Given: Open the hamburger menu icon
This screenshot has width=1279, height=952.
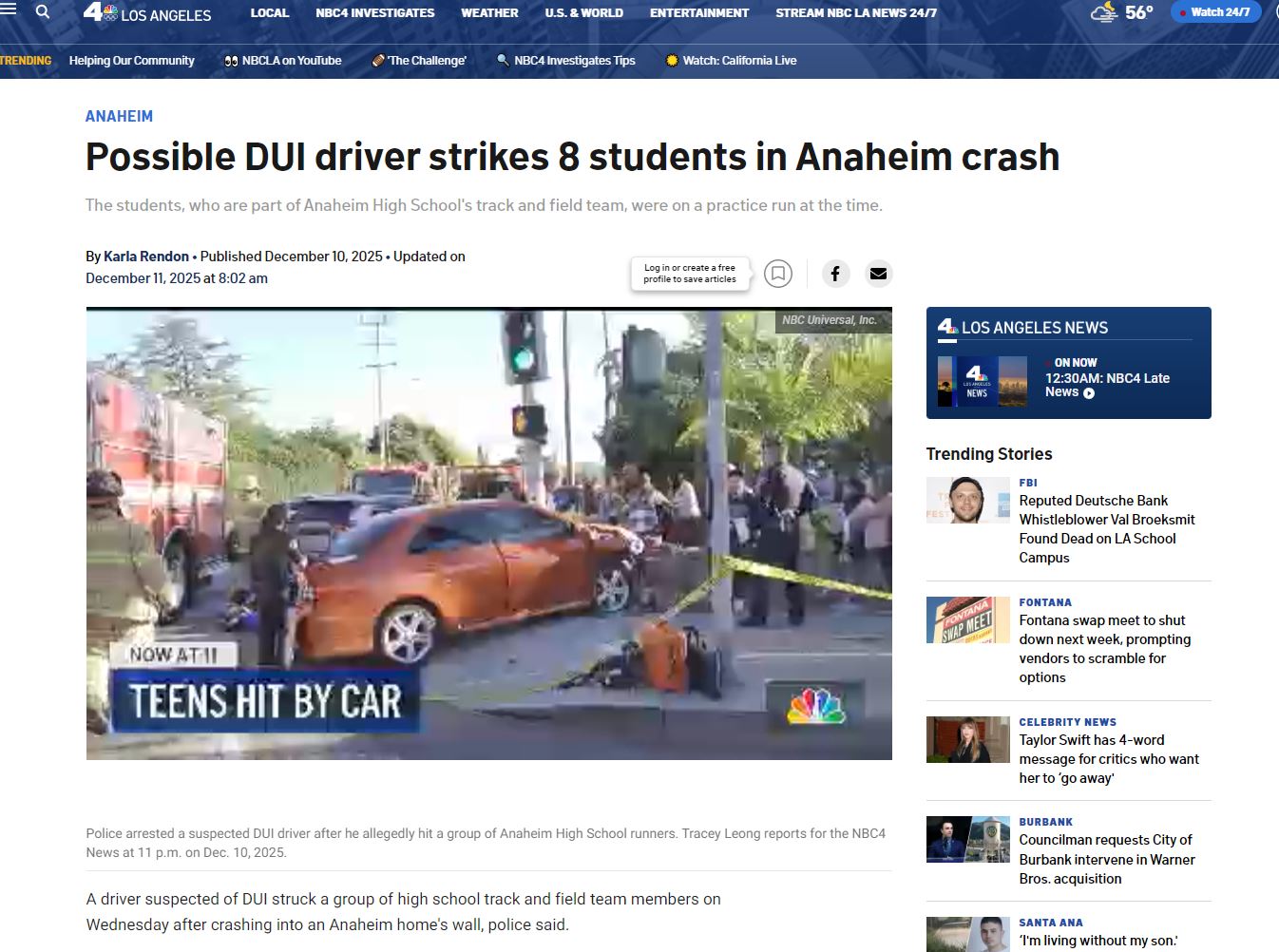Looking at the screenshot, I should click(9, 10).
